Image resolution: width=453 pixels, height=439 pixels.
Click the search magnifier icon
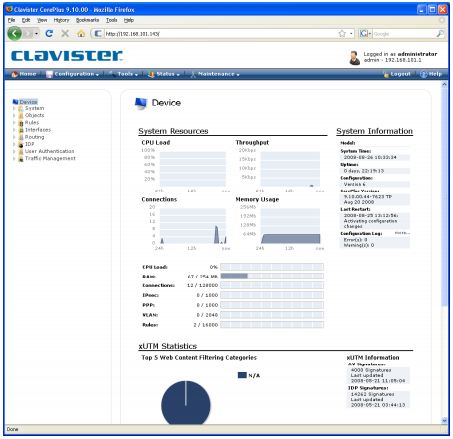click(440, 34)
